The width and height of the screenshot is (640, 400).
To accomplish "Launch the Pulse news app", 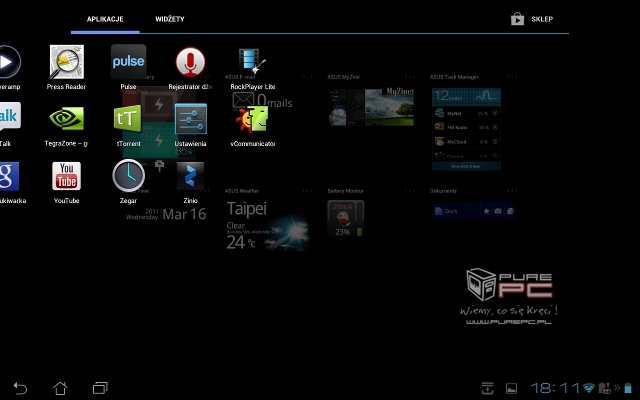I will [128, 62].
